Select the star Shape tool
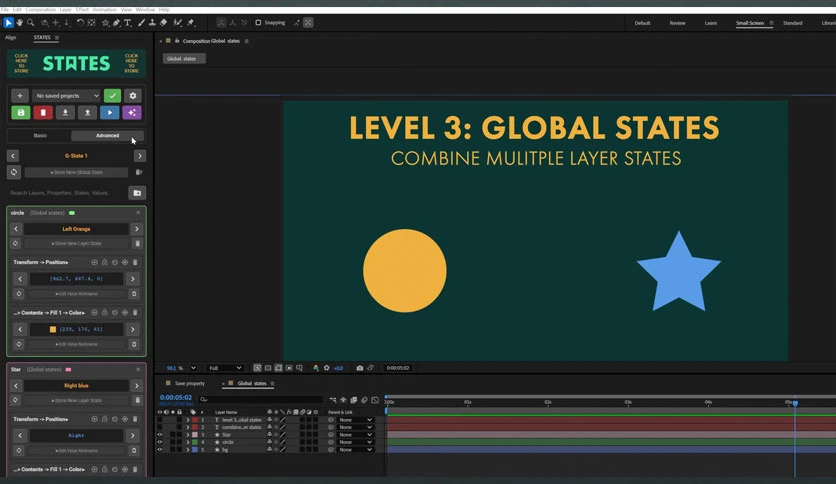The image size is (836, 484). (105, 22)
